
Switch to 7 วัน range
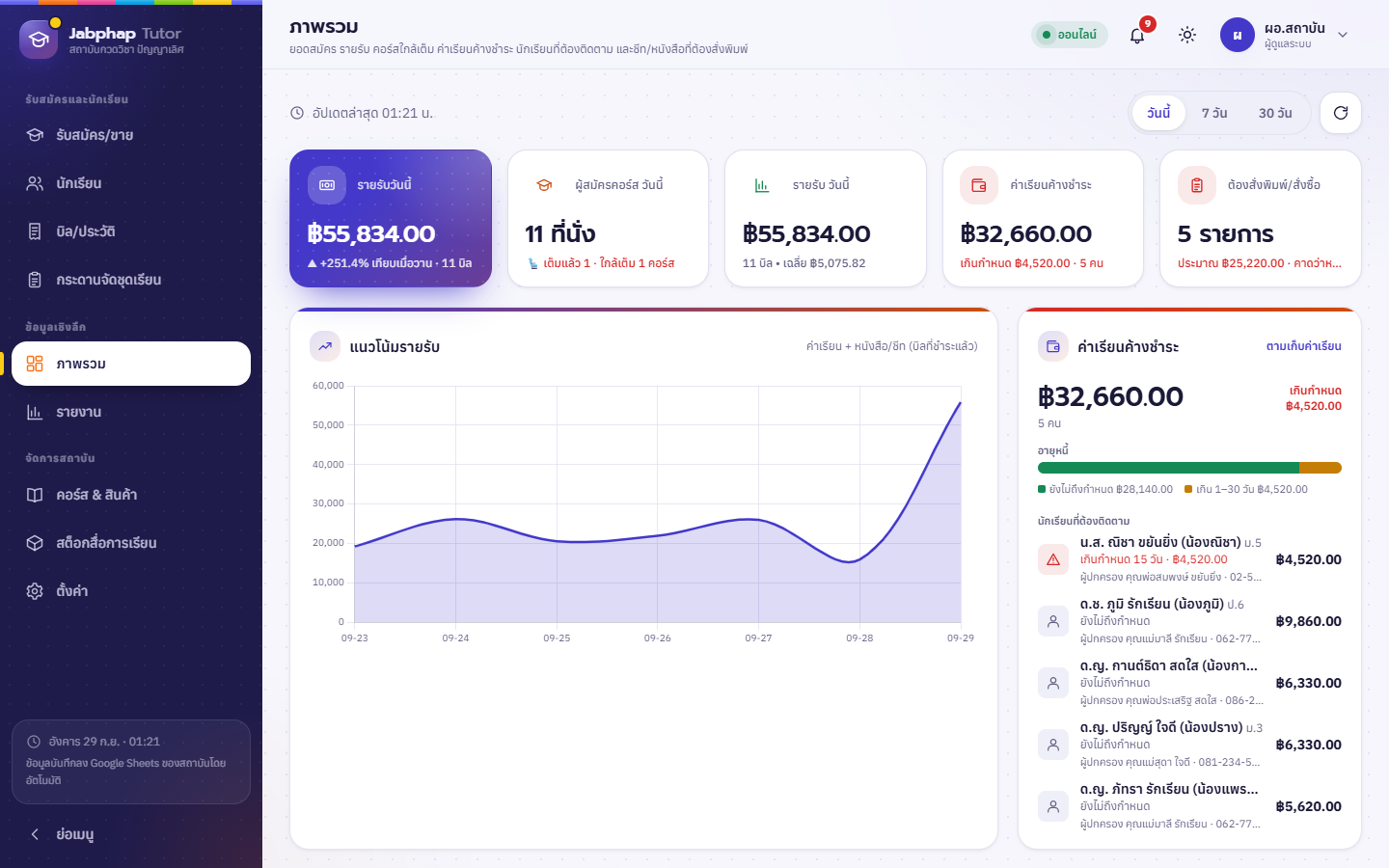pyautogui.click(x=1214, y=113)
